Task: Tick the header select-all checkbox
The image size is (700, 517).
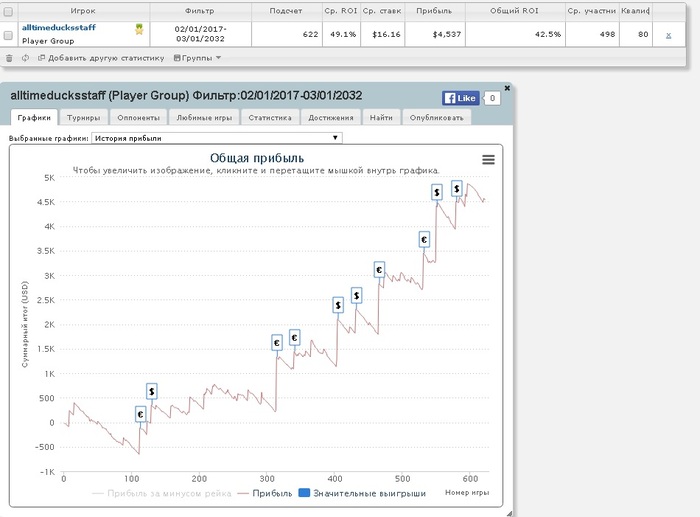Action: [8, 12]
